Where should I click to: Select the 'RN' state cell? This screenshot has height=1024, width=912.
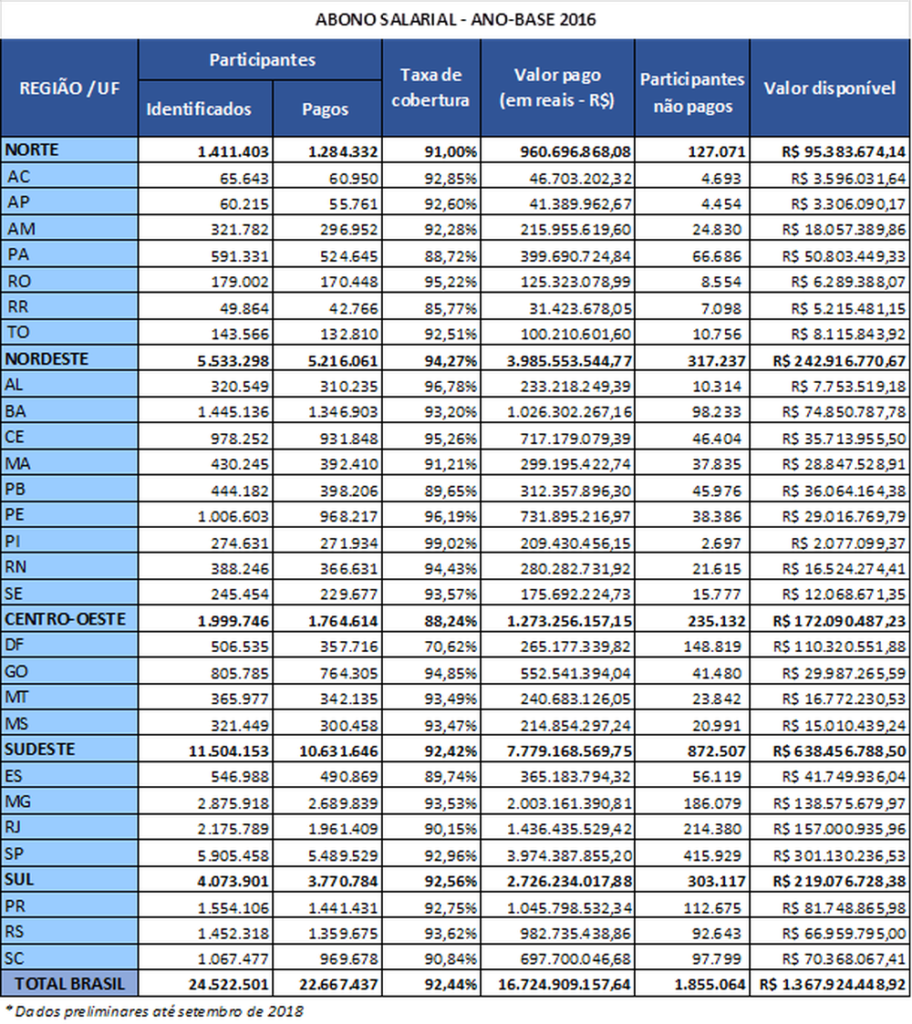tap(69, 567)
